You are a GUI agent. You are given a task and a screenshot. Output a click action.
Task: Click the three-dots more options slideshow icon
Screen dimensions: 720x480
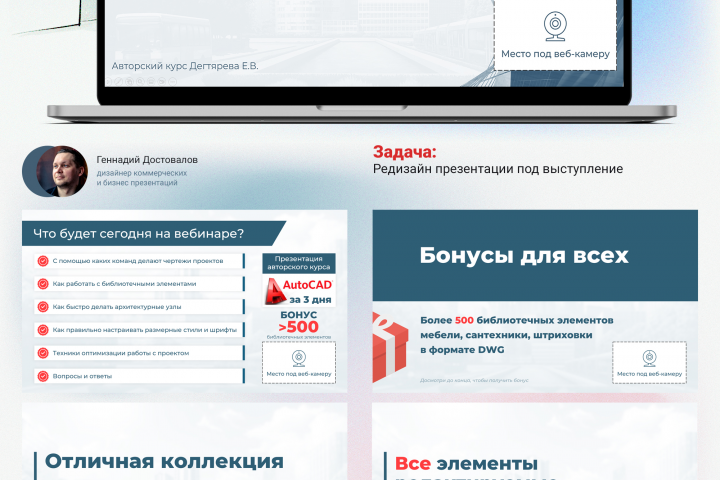(x=173, y=82)
